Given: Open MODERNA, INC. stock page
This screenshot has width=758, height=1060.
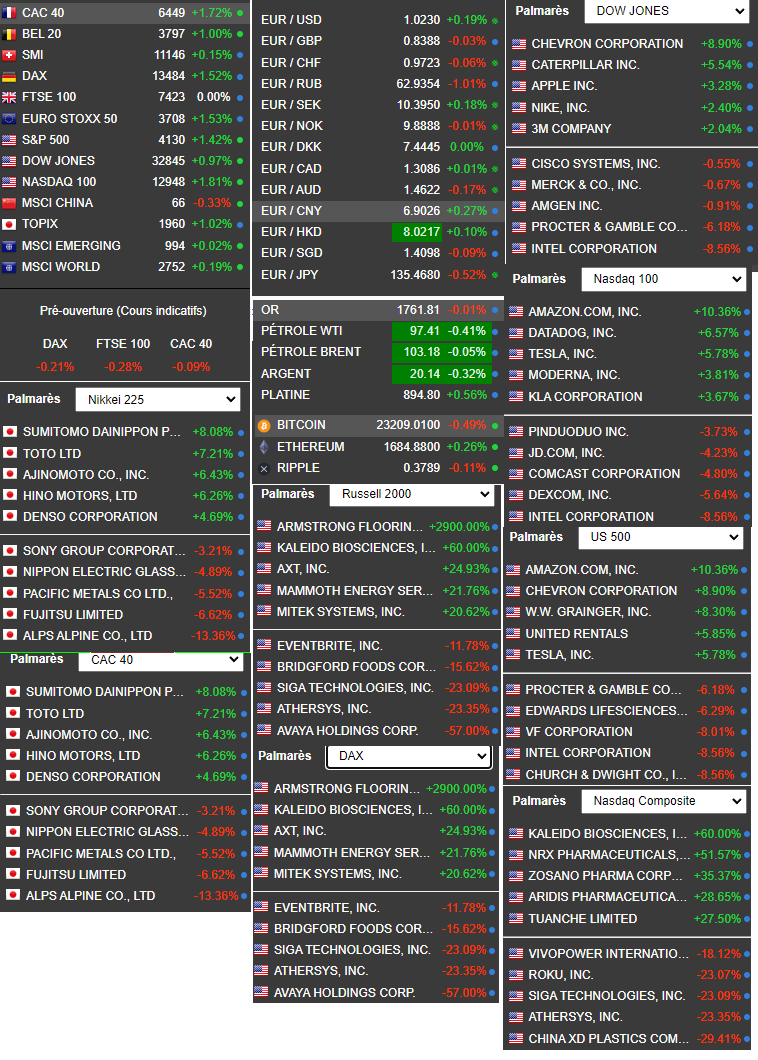Looking at the screenshot, I should [574, 375].
